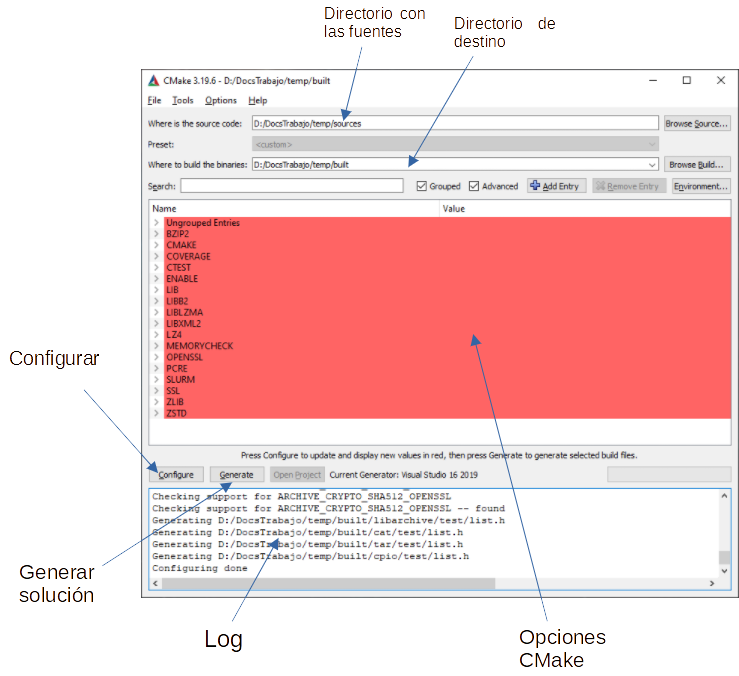Click the 'Configuring done' log line

[x=200, y=568]
